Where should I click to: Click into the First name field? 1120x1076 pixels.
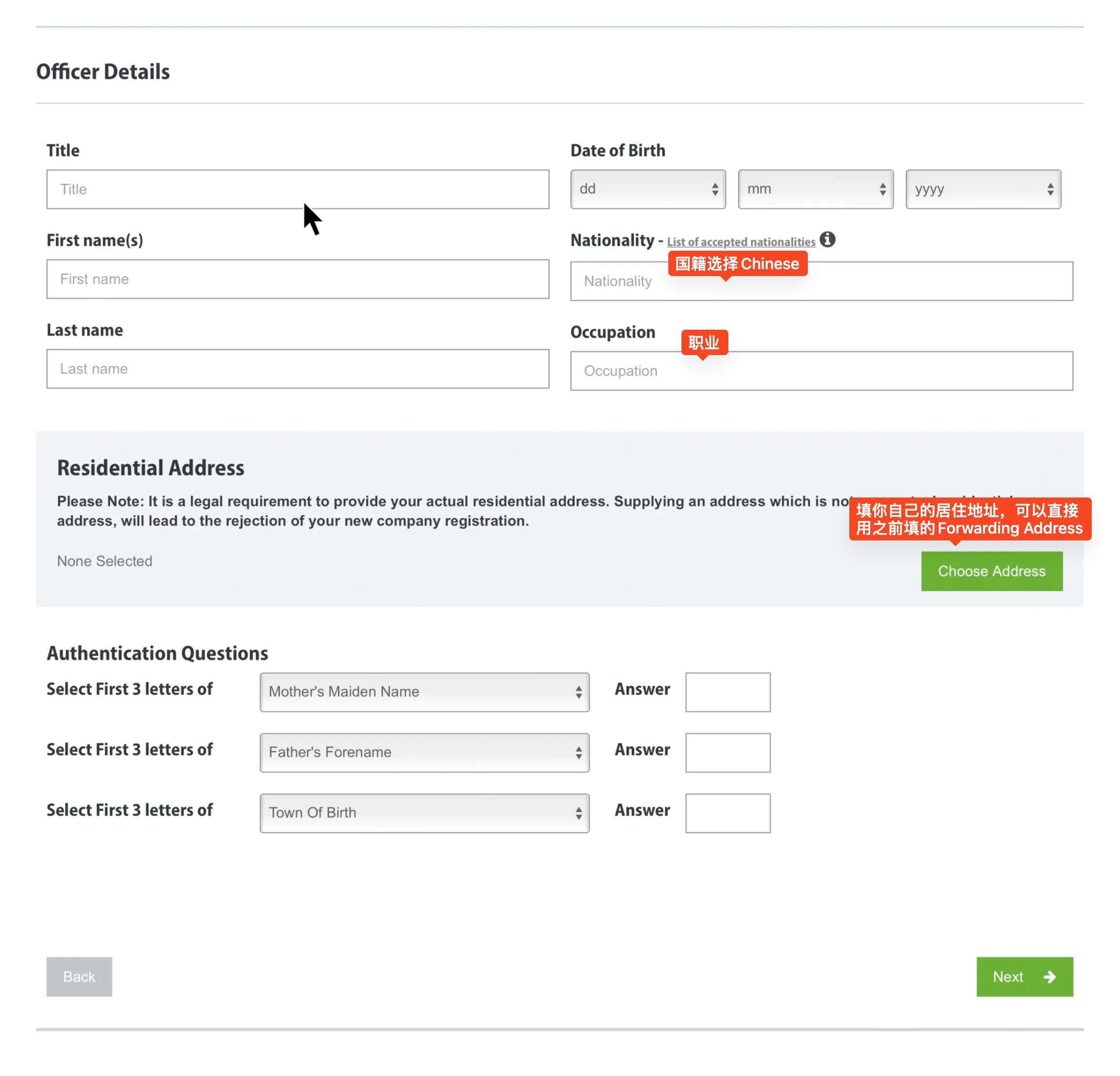click(x=297, y=279)
